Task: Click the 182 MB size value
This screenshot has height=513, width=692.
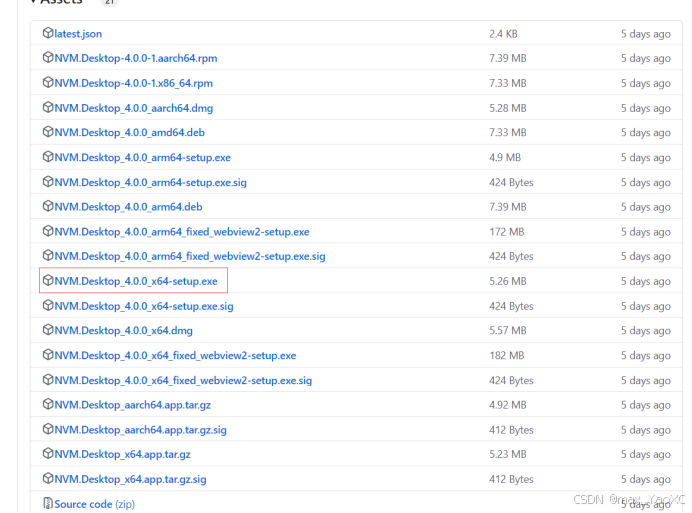Action: [x=507, y=355]
